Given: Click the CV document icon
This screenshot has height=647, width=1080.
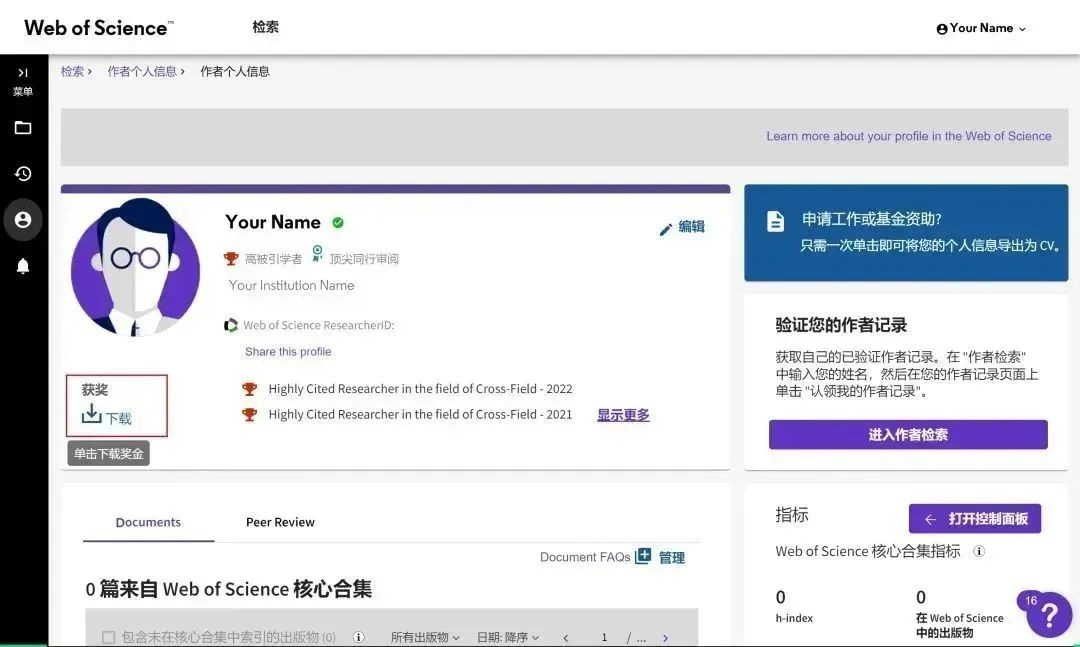Looking at the screenshot, I should tap(776, 221).
